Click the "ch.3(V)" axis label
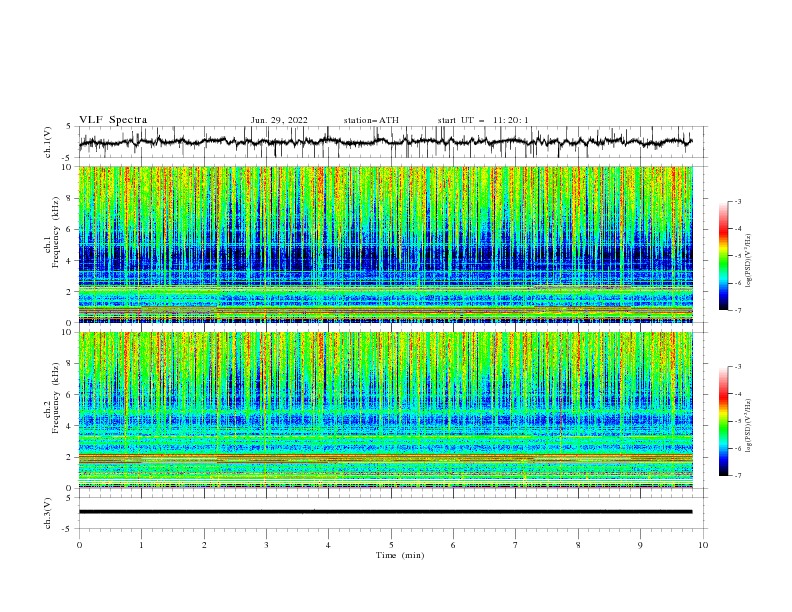 [x=47, y=513]
